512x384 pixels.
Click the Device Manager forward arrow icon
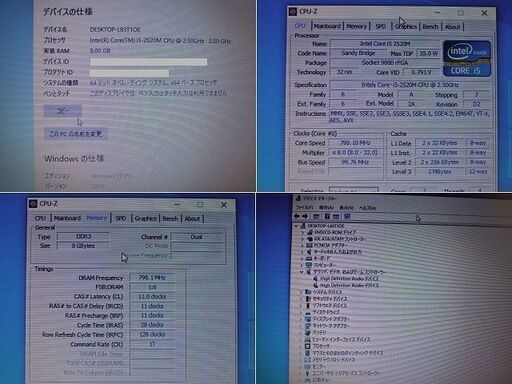click(x=305, y=216)
